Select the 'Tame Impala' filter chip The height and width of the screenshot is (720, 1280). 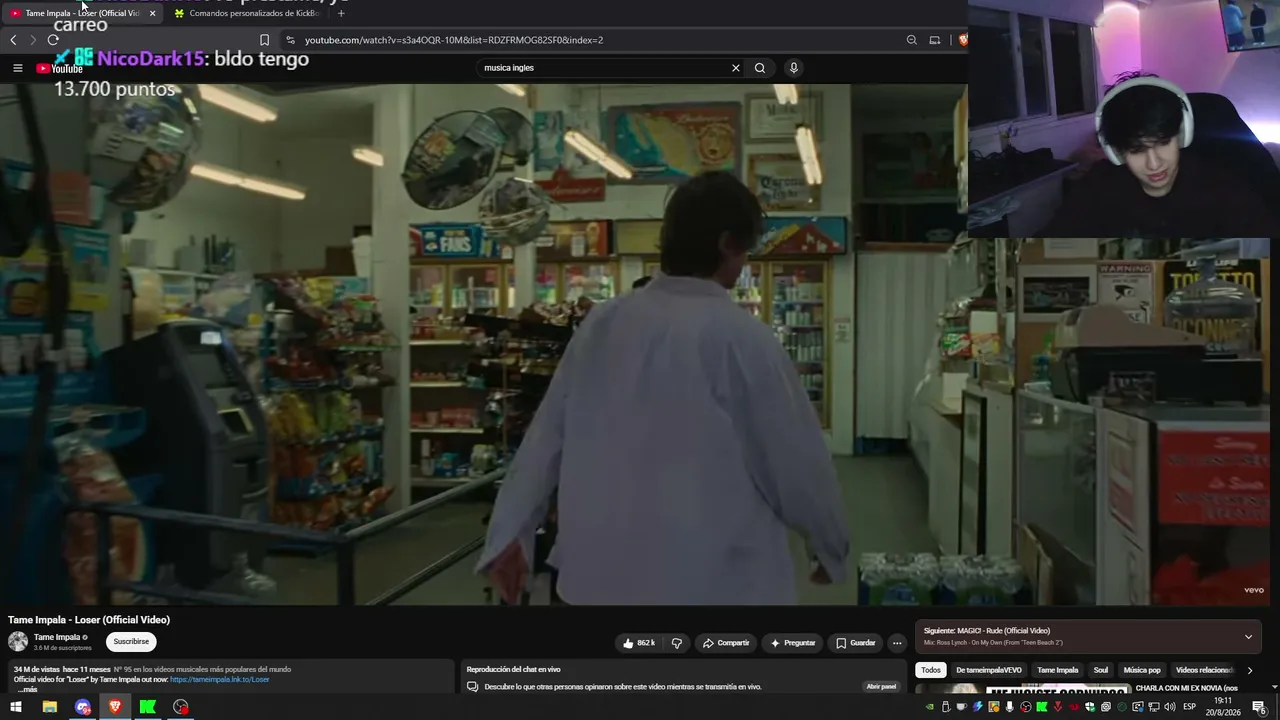pos(1058,670)
